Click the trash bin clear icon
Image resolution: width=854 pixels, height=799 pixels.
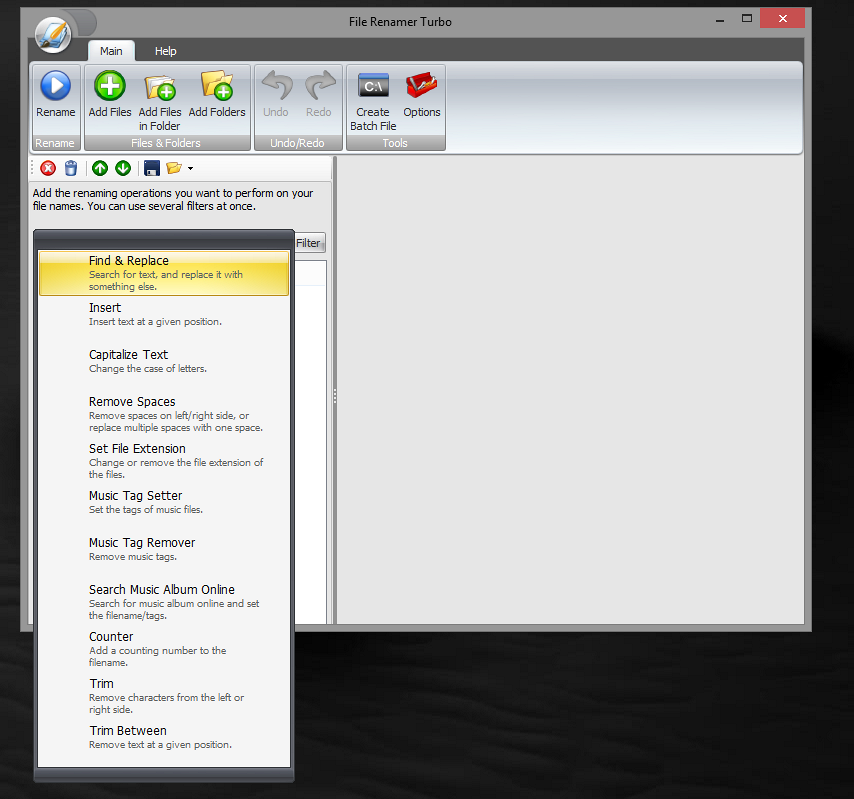point(70,168)
